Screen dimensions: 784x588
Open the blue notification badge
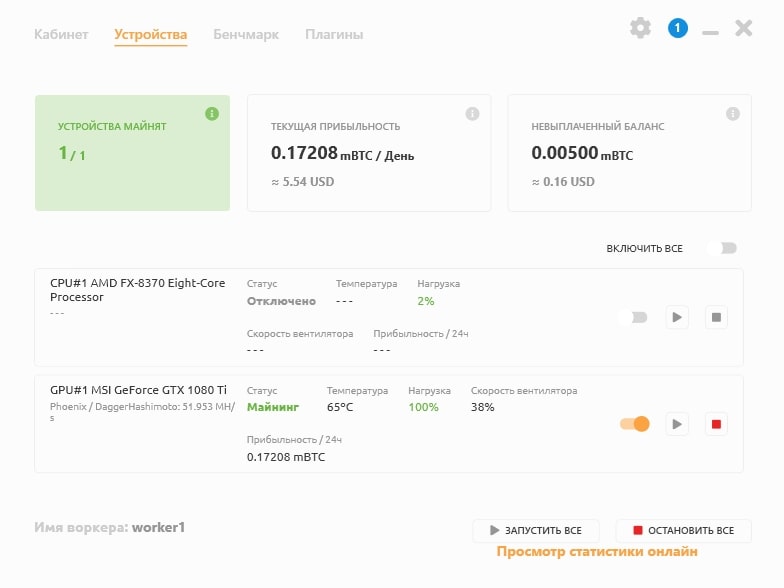pos(678,28)
